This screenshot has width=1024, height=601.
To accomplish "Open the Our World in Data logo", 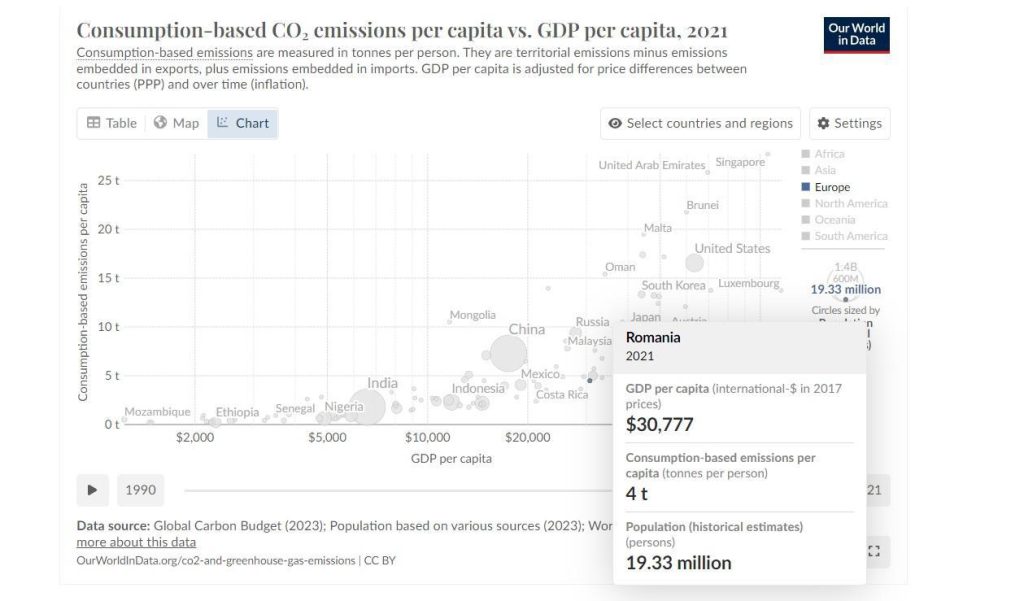I will point(856,35).
